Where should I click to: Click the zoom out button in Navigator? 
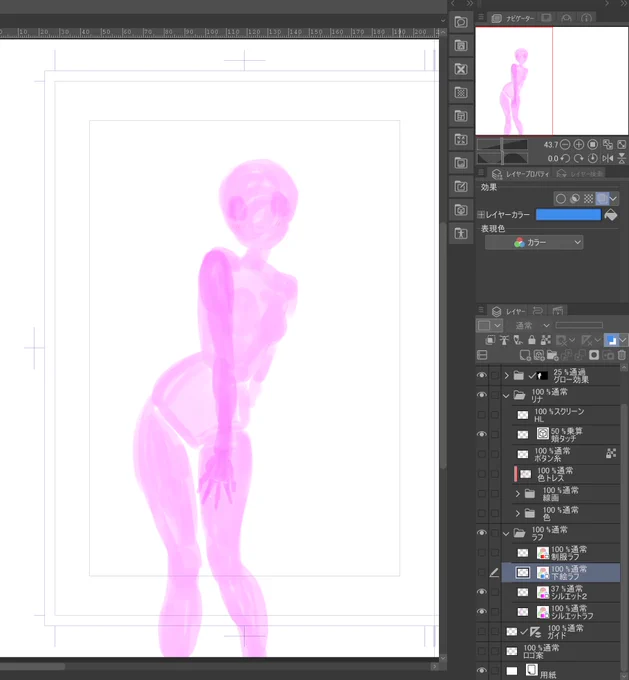tap(566, 145)
